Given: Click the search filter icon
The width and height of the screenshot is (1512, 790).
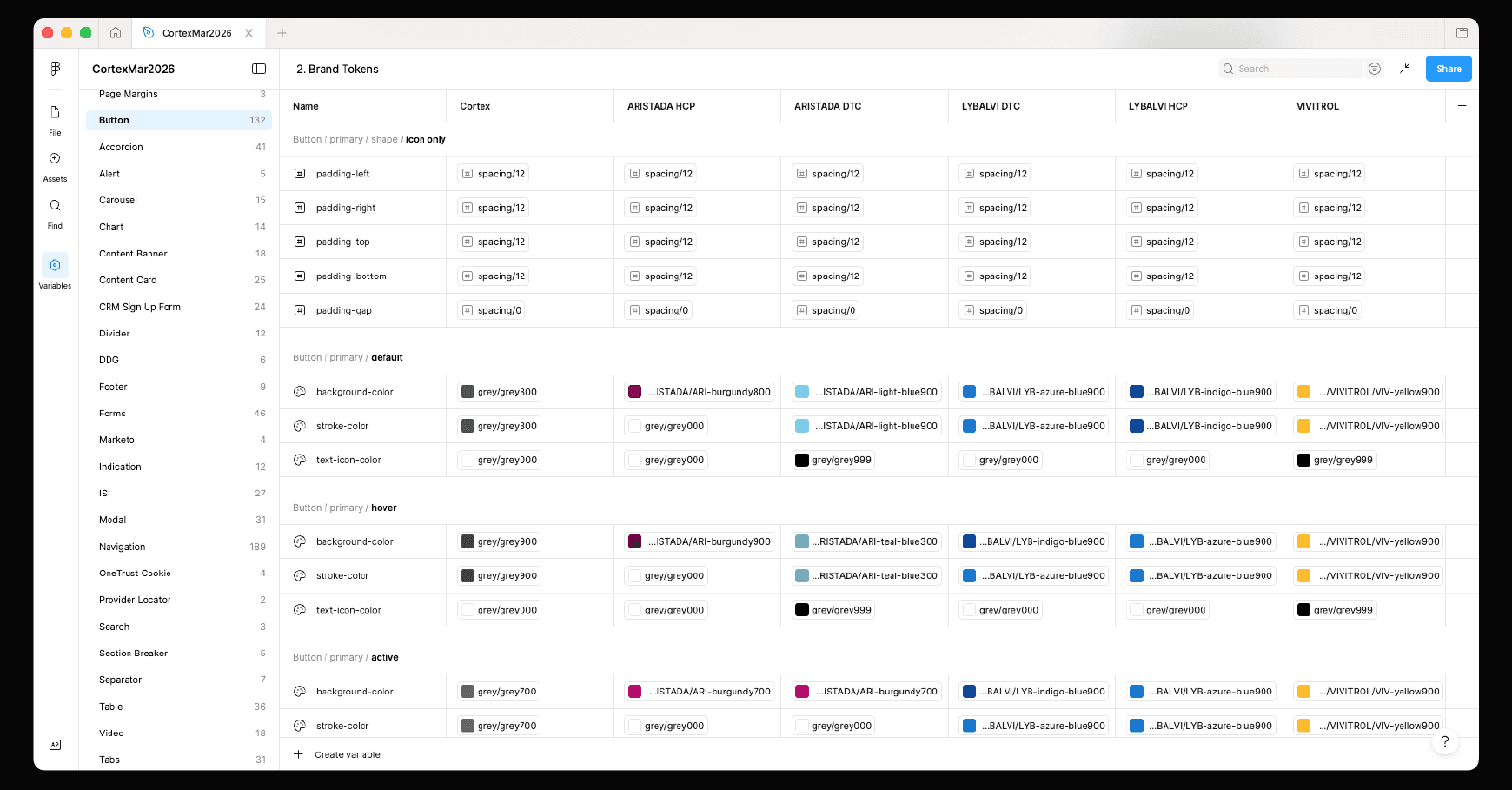Looking at the screenshot, I should coord(1374,69).
